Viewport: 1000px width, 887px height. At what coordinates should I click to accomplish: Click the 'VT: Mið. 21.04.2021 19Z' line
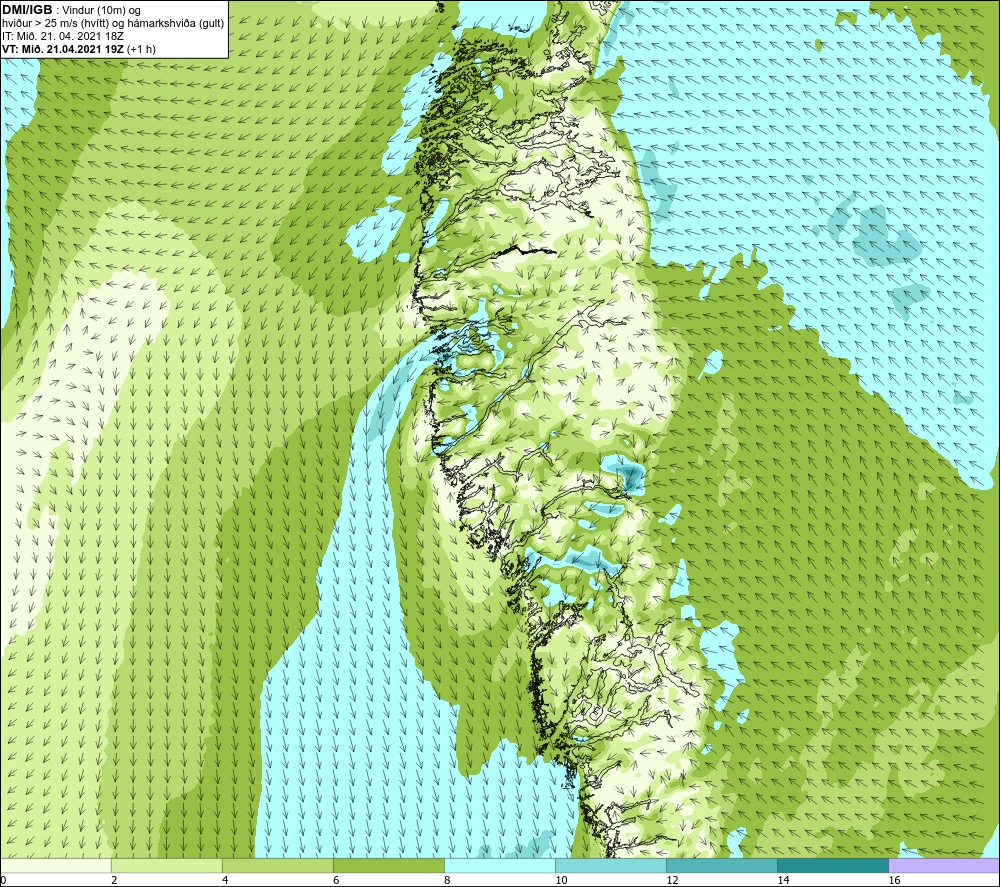(x=63, y=49)
